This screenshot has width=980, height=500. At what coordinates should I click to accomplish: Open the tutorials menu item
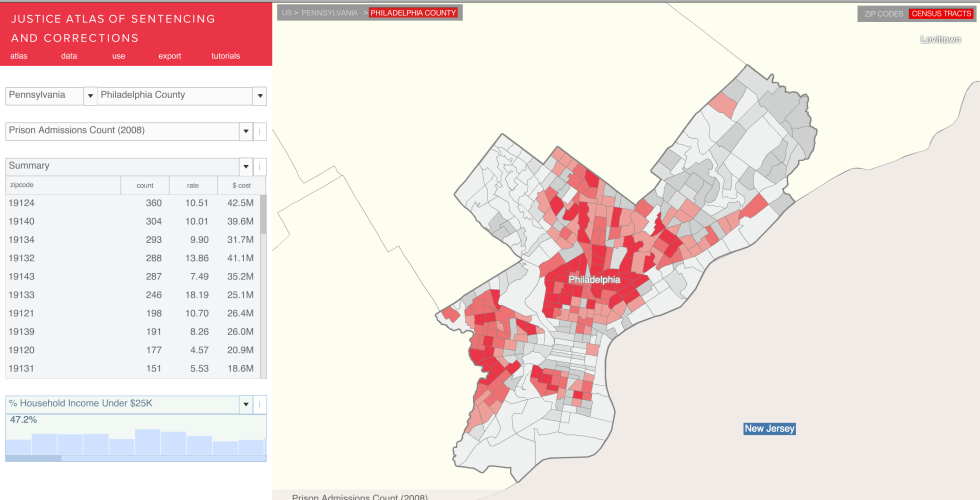[226, 56]
